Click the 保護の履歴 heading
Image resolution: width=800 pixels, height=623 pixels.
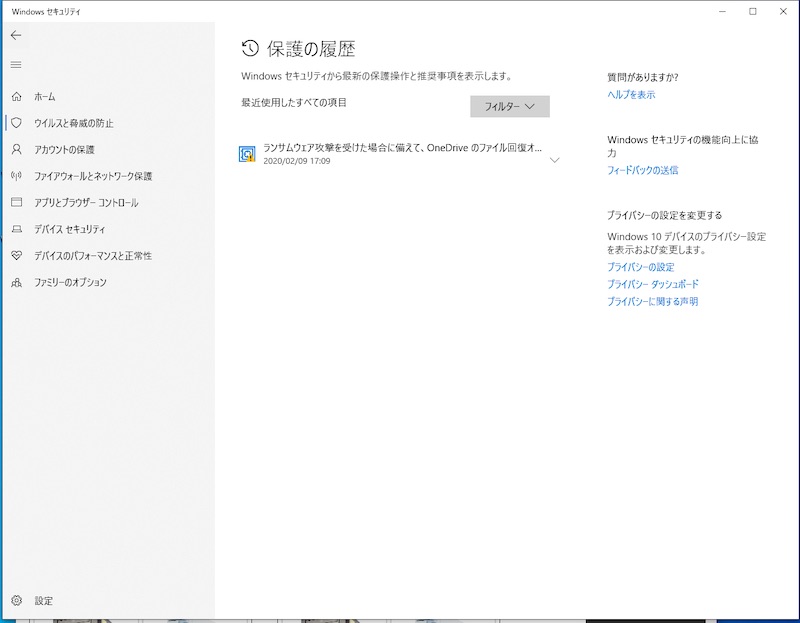(311, 49)
